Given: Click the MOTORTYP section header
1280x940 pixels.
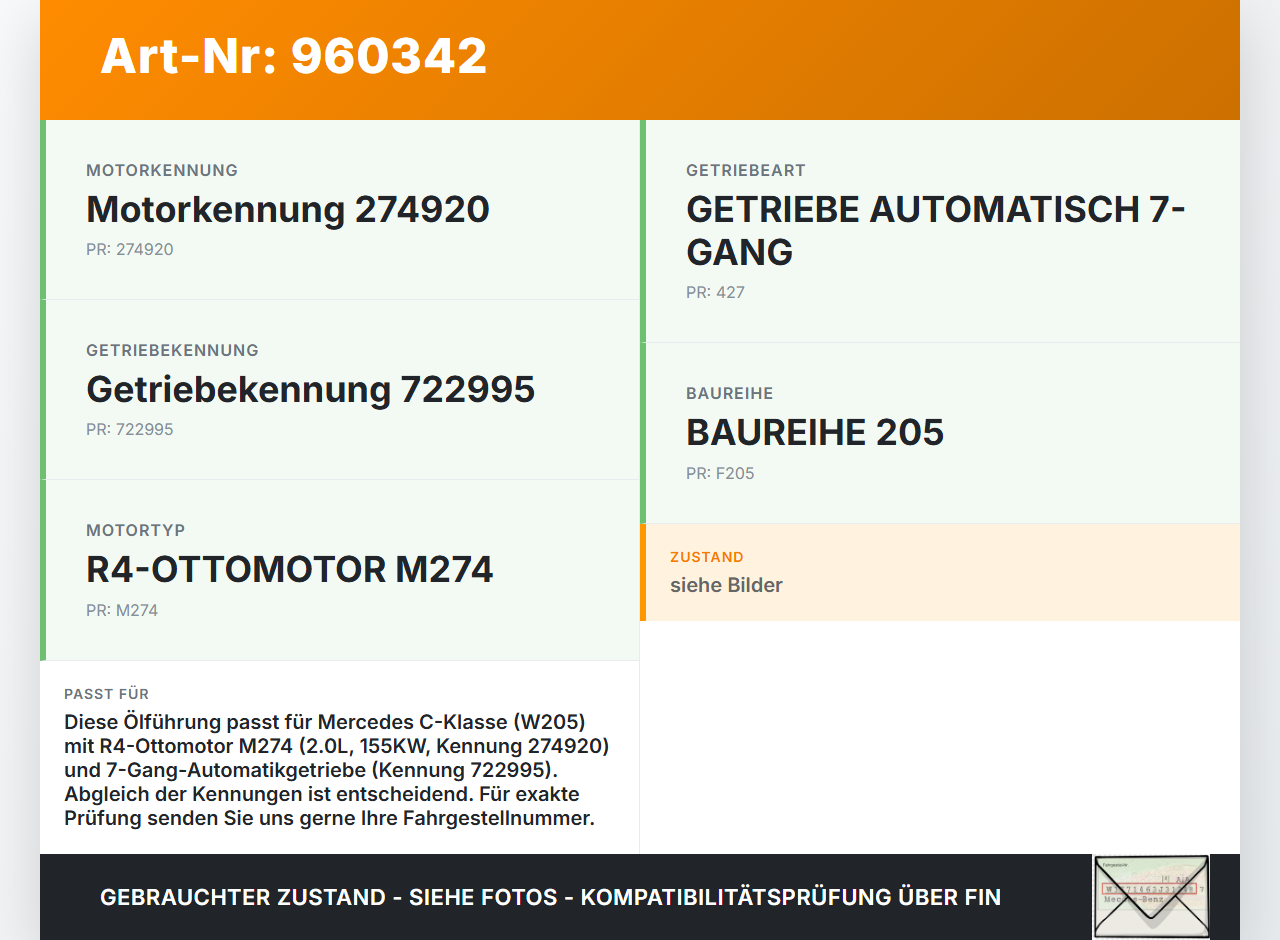Looking at the screenshot, I should [136, 530].
